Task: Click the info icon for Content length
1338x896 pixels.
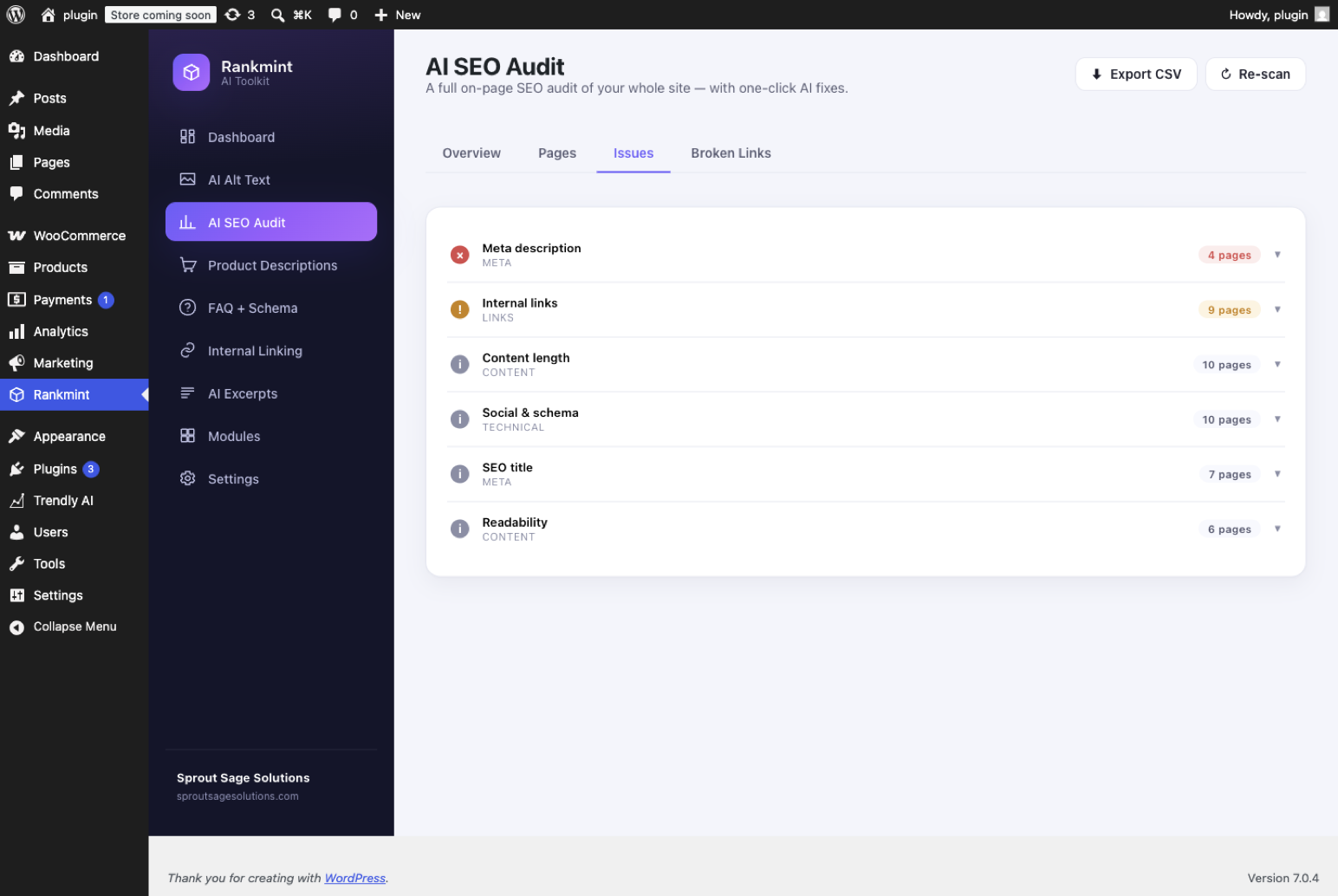Action: (460, 364)
